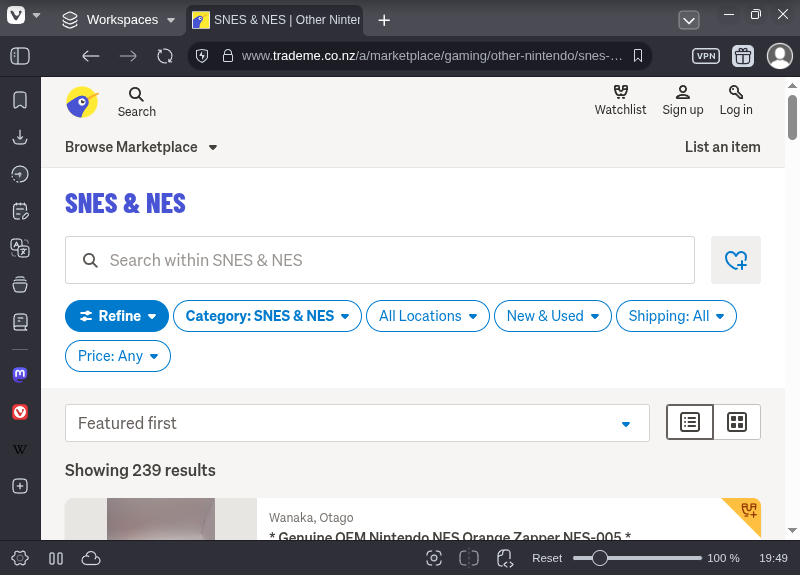The height and width of the screenshot is (575, 800).
Task: Click the Trade Me Watchlist icon
Action: click(x=620, y=100)
